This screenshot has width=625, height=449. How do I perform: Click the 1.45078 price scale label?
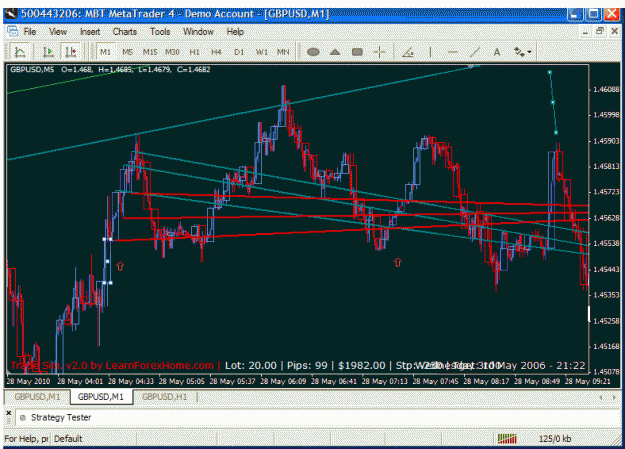point(606,372)
